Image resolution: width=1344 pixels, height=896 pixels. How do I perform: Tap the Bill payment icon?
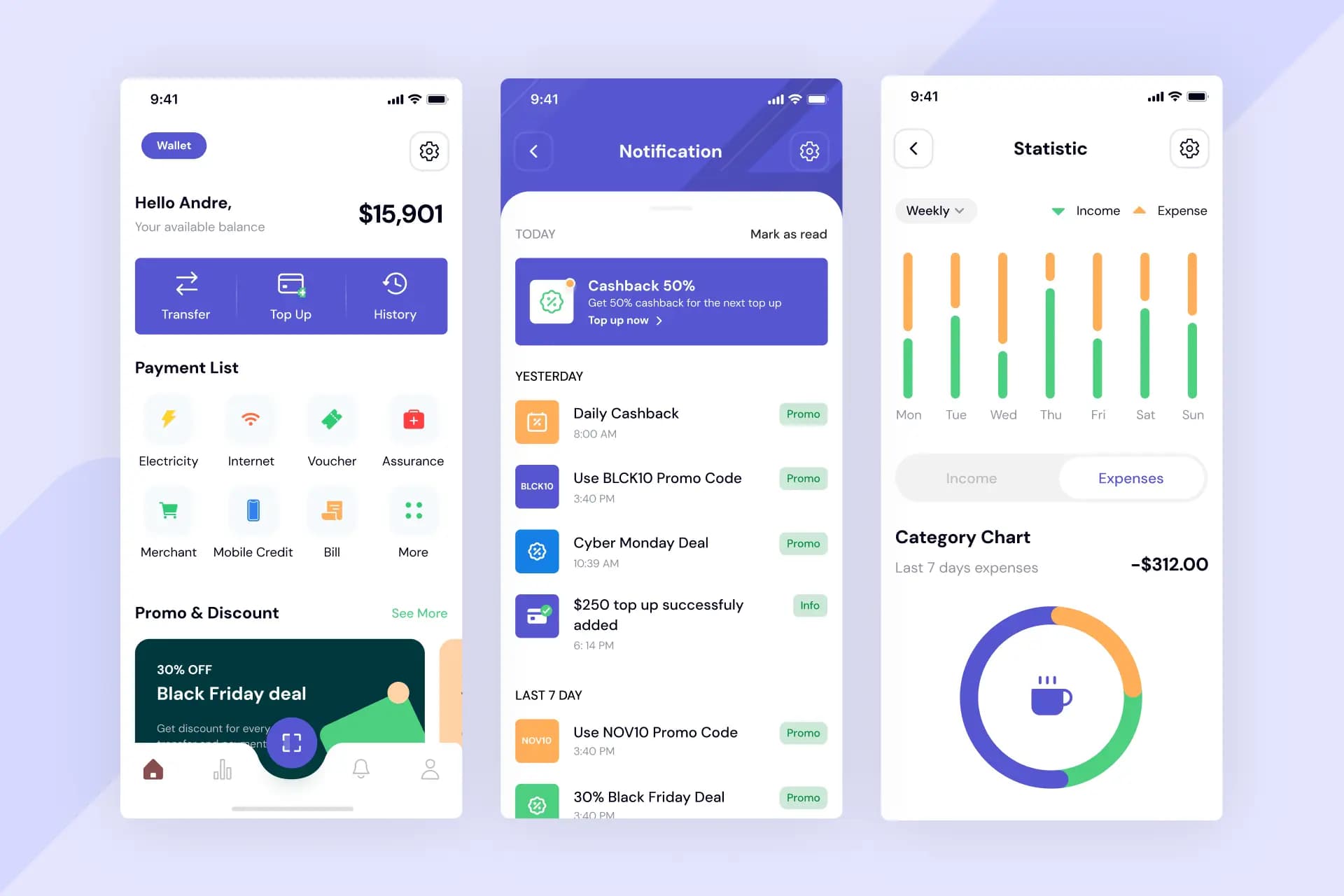coord(331,510)
